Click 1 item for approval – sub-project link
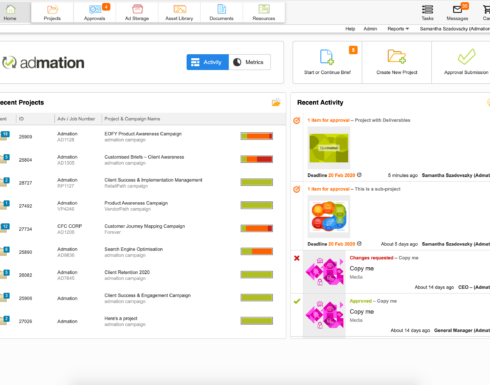Screen dimensions: 490x385 tap(354, 189)
